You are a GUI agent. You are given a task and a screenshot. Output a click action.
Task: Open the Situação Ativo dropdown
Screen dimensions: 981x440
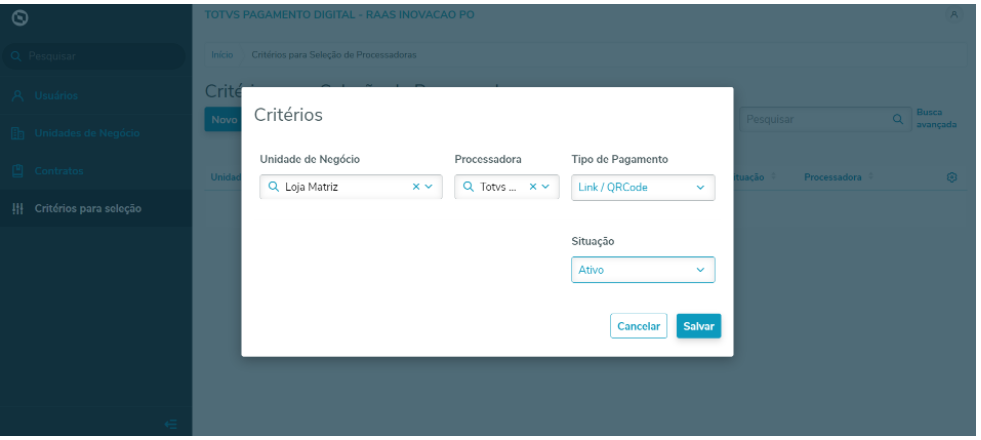click(643, 270)
